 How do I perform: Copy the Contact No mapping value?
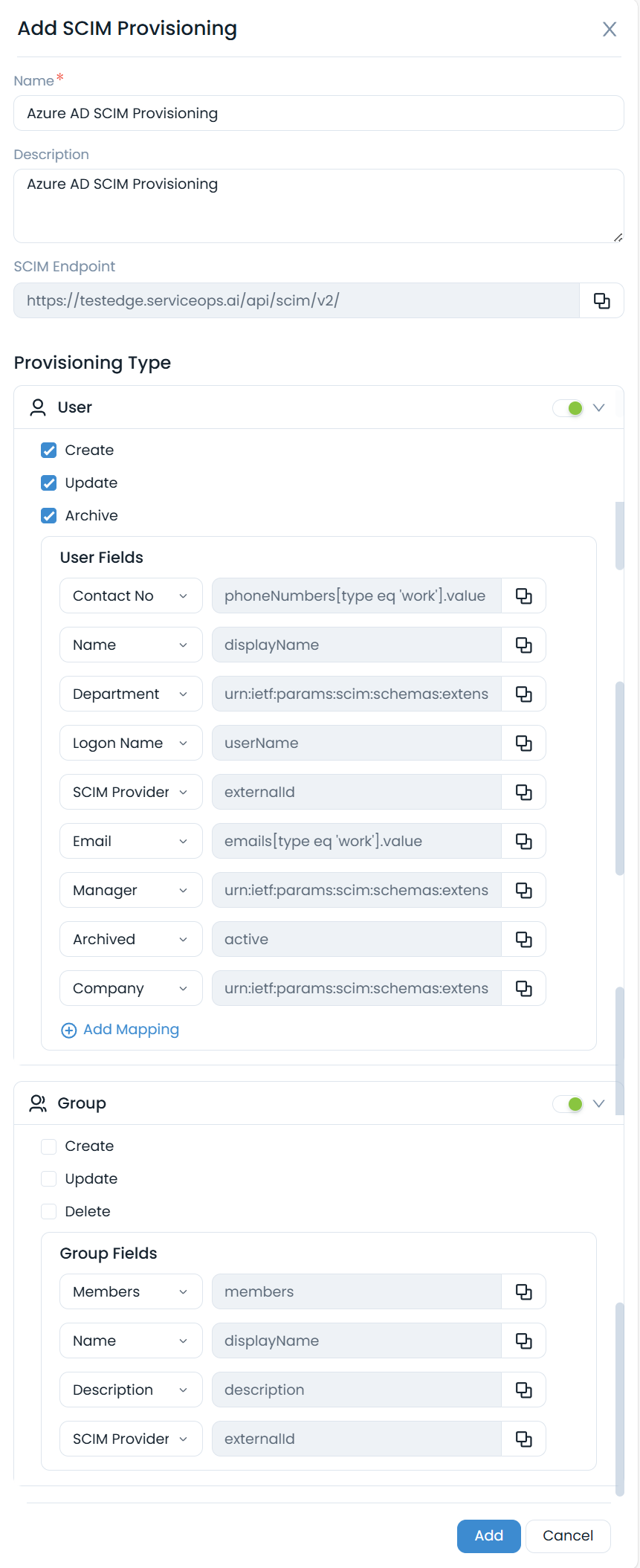click(x=524, y=596)
